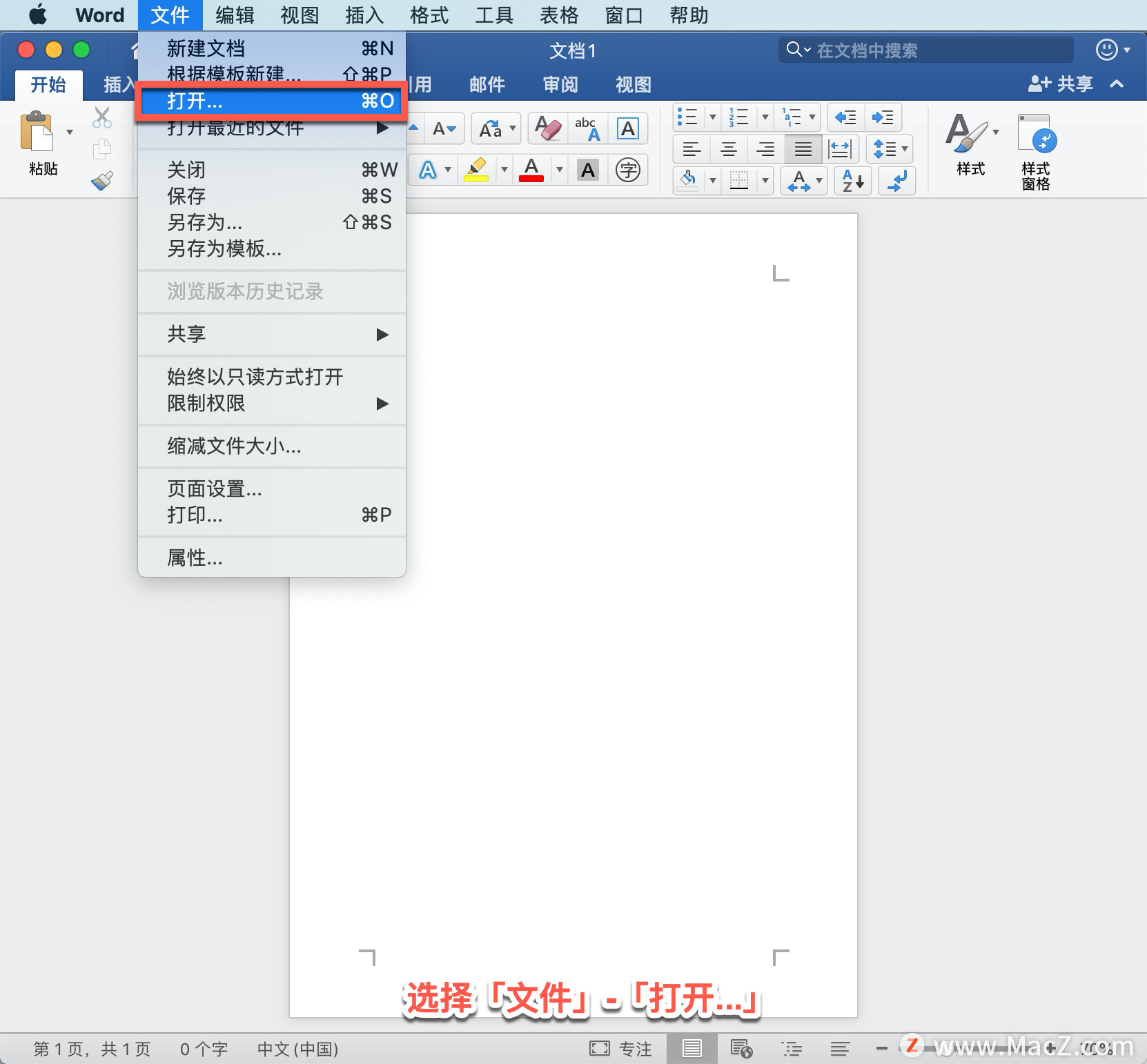Image resolution: width=1147 pixels, height=1064 pixels.
Task: Decrease font size with A-down icon
Action: coord(444,128)
